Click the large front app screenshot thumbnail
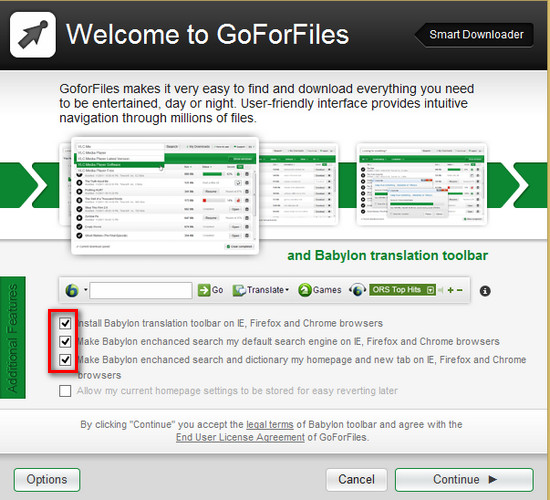 click(165, 195)
